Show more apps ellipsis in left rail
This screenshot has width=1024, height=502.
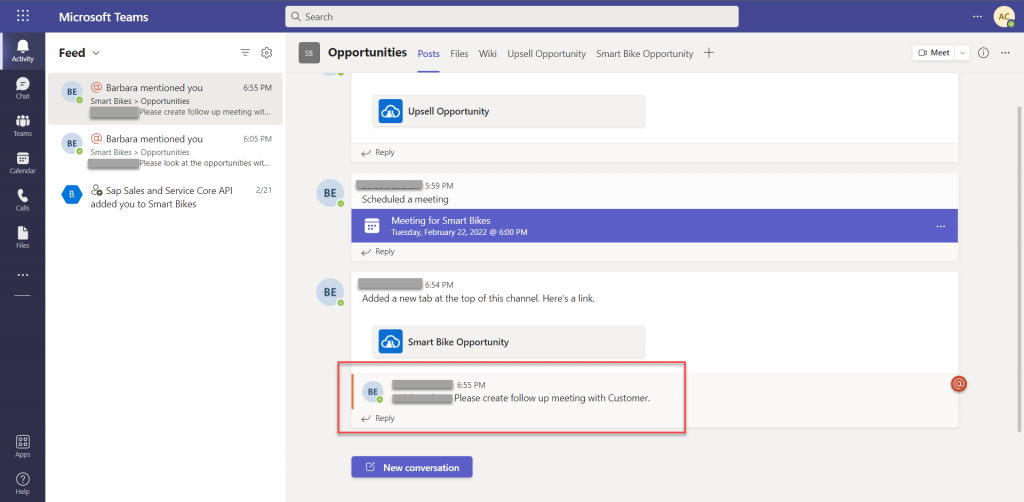(x=23, y=275)
